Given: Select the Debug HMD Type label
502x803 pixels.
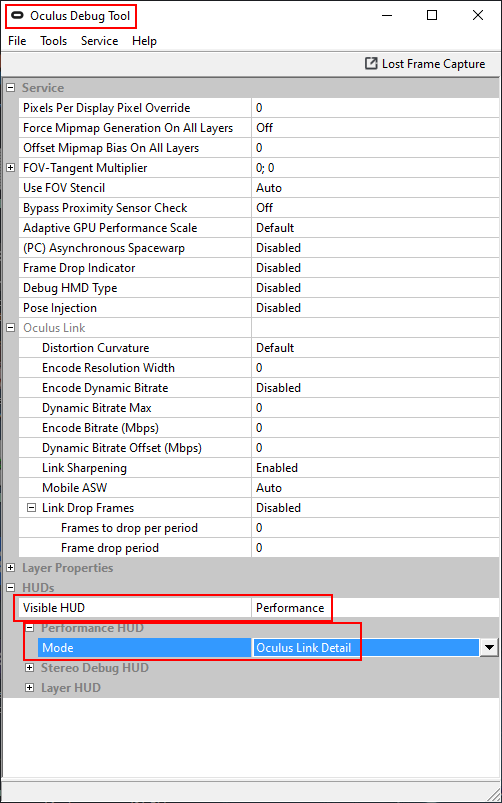Looking at the screenshot, I should coord(70,288).
